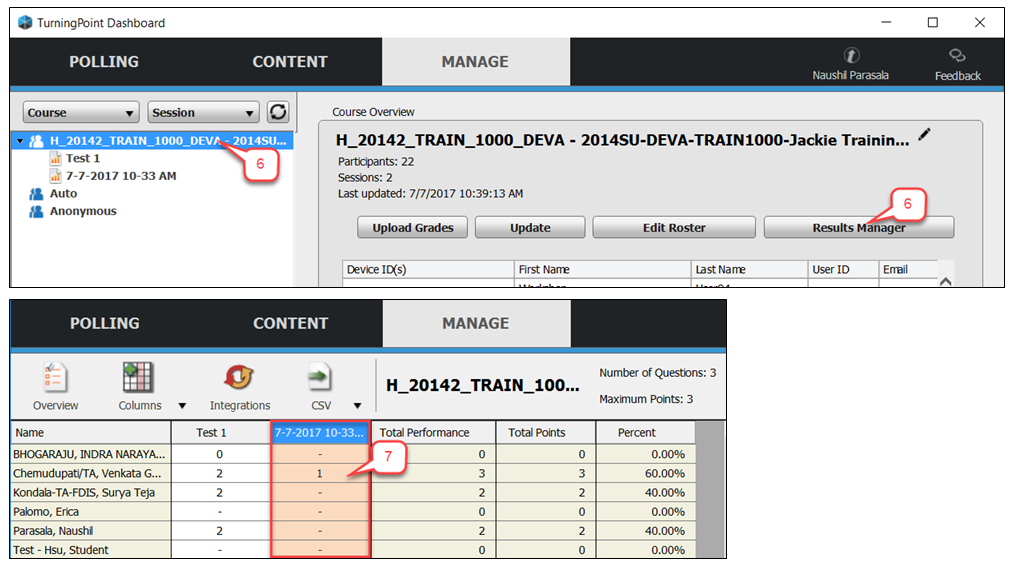Image resolution: width=1011 pixels, height=565 pixels.
Task: Switch to the POLLING tab in the top window
Action: coord(104,61)
